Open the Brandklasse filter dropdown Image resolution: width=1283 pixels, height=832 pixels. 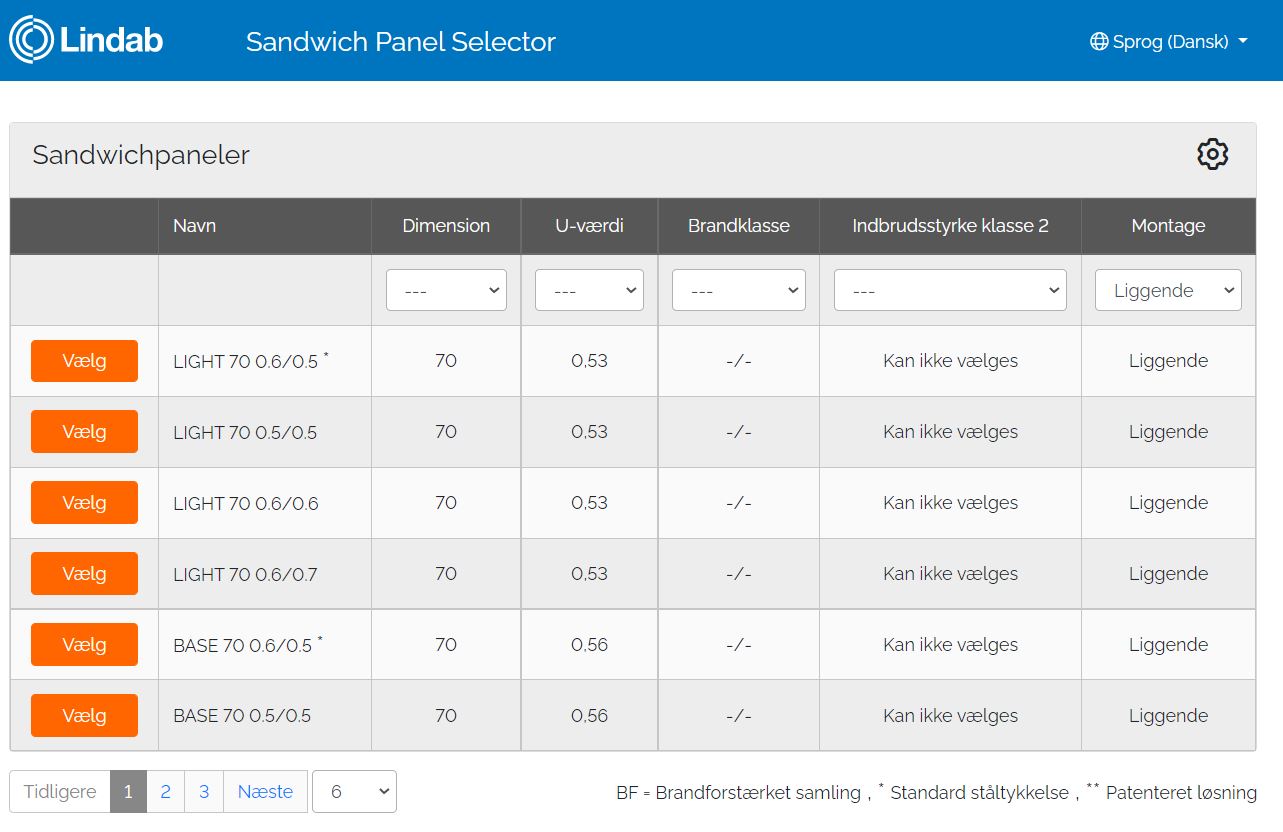tap(738, 290)
